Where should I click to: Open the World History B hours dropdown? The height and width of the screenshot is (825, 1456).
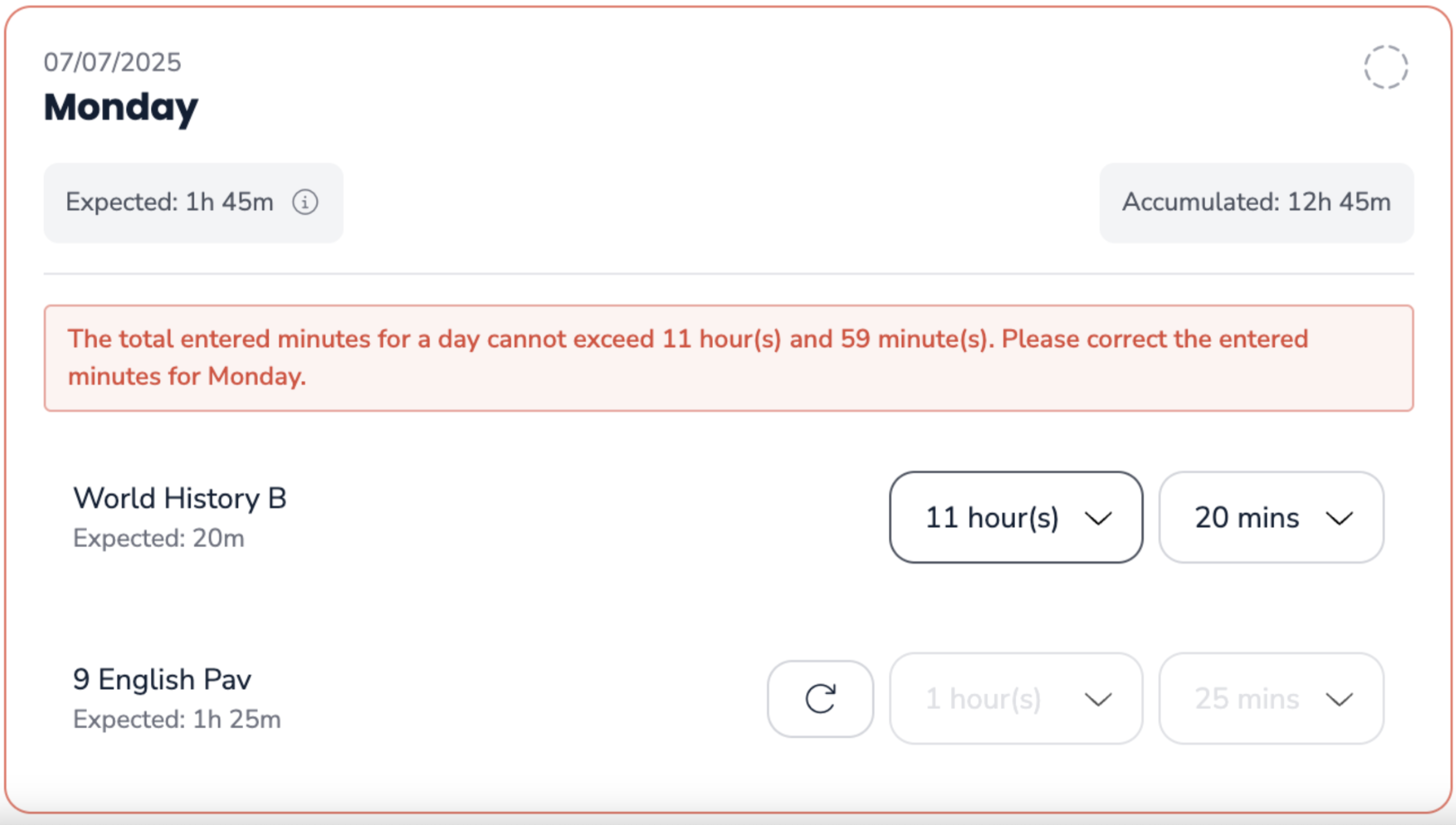click(x=1015, y=518)
